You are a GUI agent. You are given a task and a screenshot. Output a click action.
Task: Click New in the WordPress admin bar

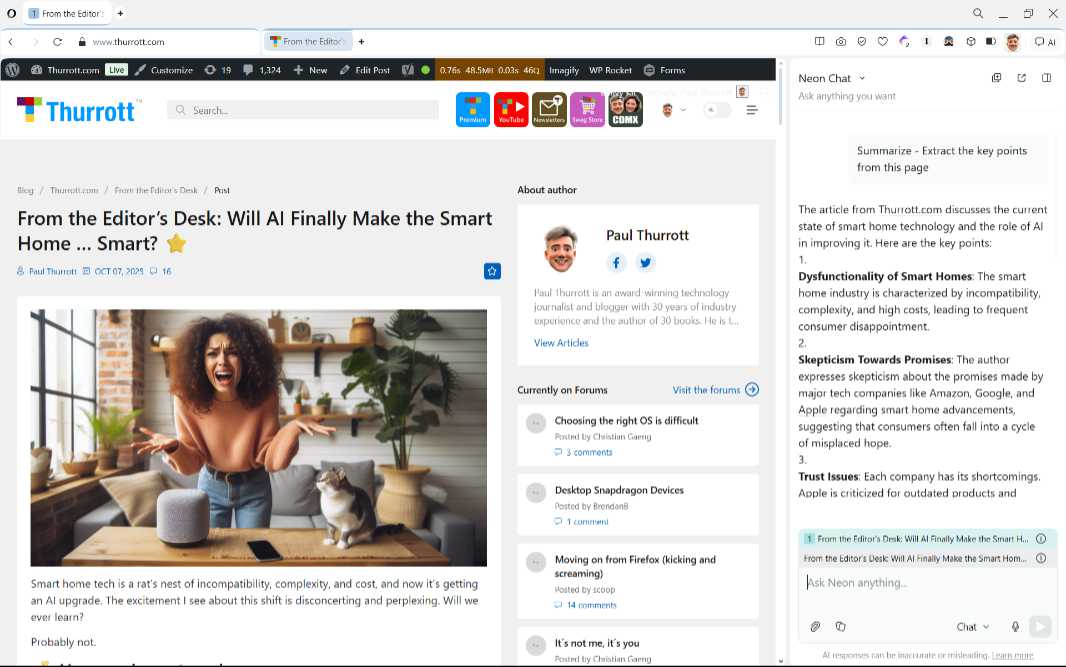[311, 70]
